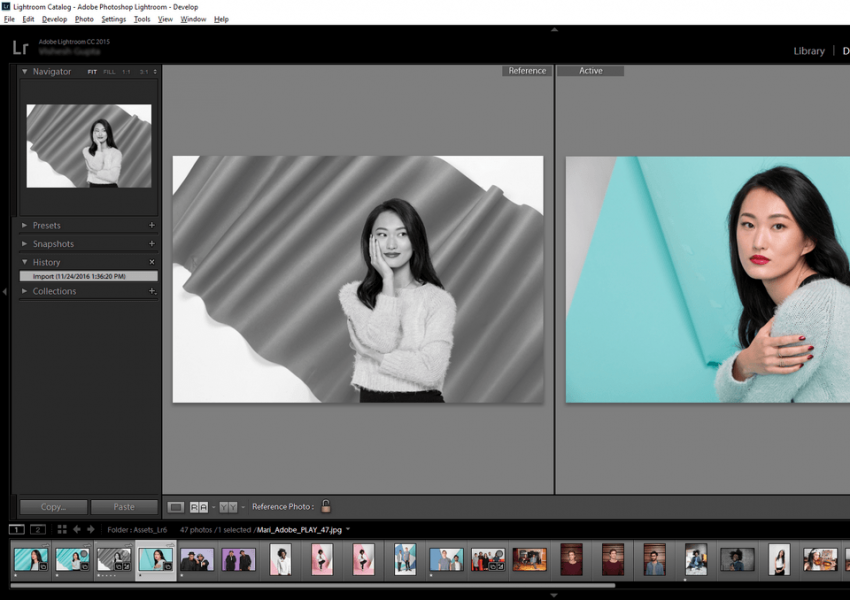Collapse the Navigator panel

pyautogui.click(x=25, y=72)
